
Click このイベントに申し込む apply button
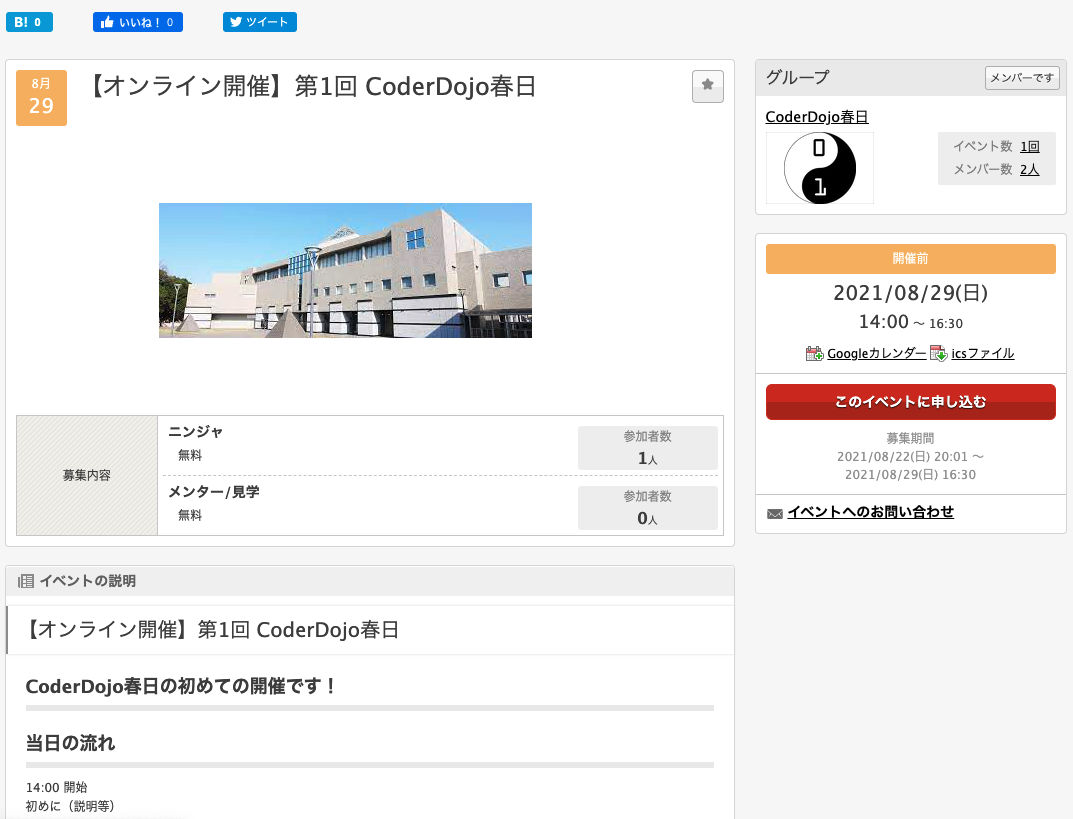(x=910, y=402)
